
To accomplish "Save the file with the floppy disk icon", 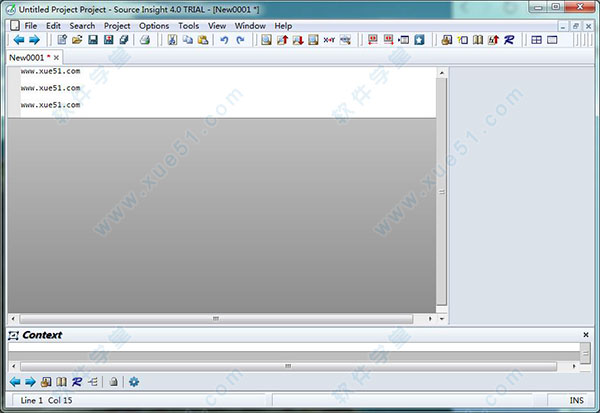I will pos(93,40).
